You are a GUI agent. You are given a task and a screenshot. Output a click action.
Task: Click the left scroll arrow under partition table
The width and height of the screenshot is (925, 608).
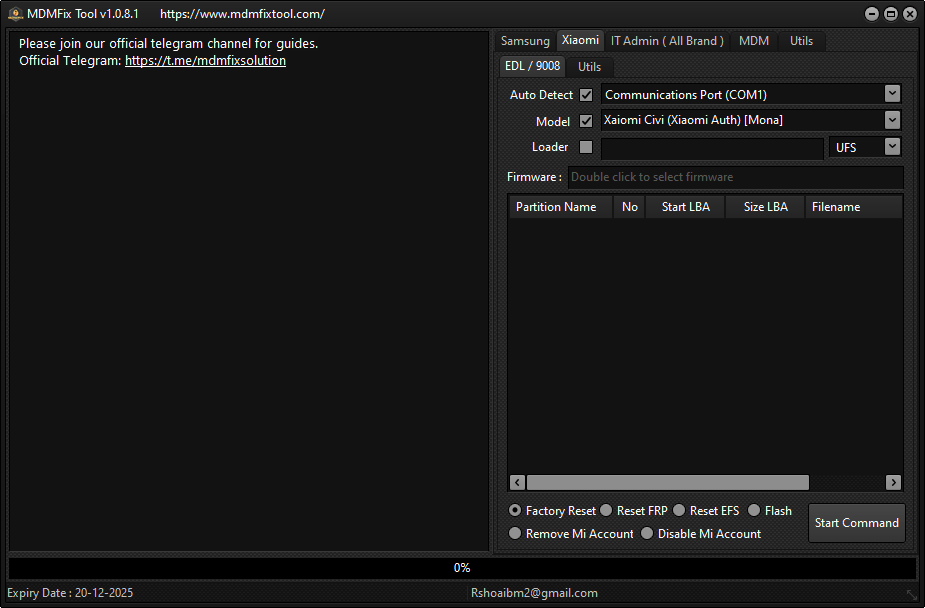(516, 482)
